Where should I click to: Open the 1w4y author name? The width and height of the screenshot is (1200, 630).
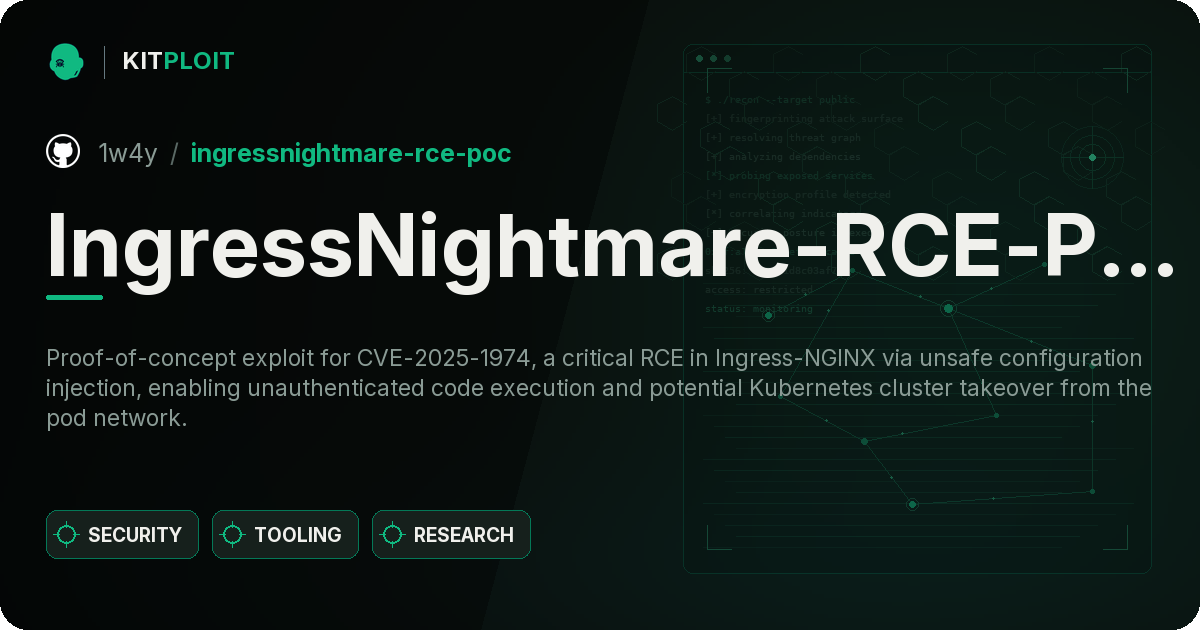point(127,153)
